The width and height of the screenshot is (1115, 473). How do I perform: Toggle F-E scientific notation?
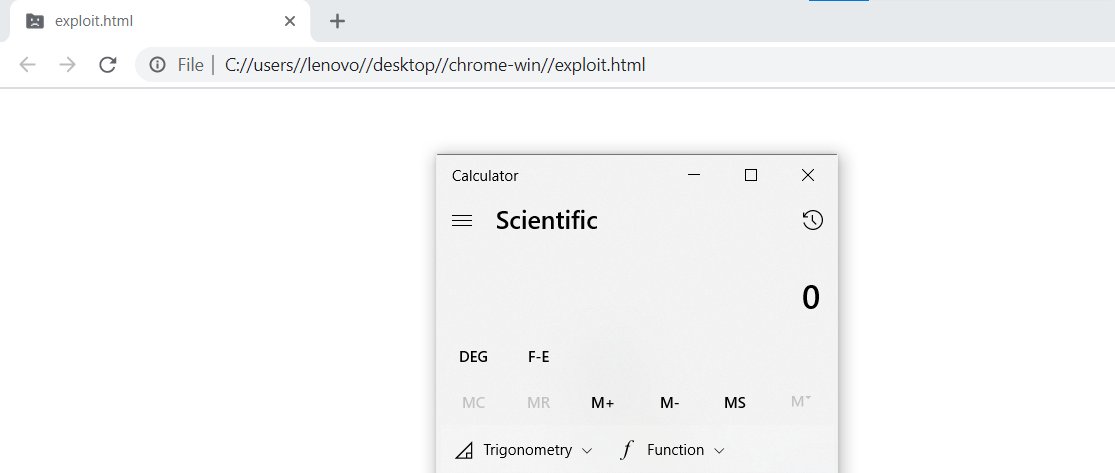(x=538, y=356)
